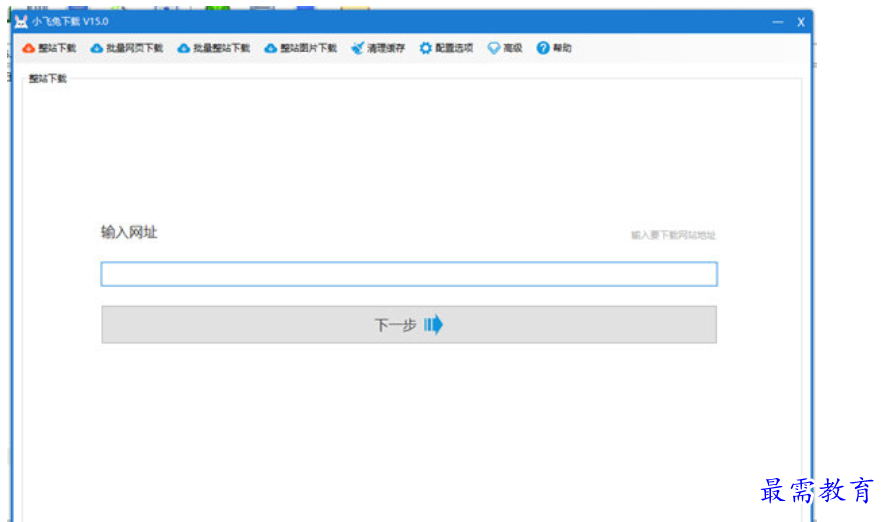Click the rabbit logo in the title bar

click(x=21, y=22)
